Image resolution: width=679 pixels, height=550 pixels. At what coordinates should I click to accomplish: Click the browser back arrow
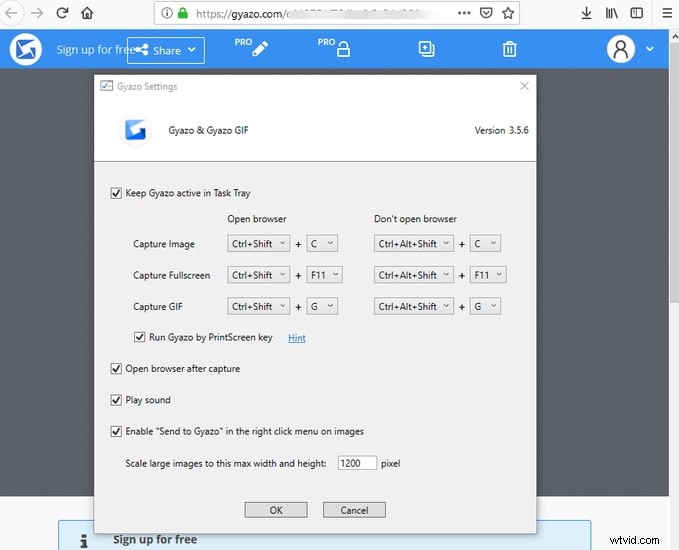(x=12, y=13)
